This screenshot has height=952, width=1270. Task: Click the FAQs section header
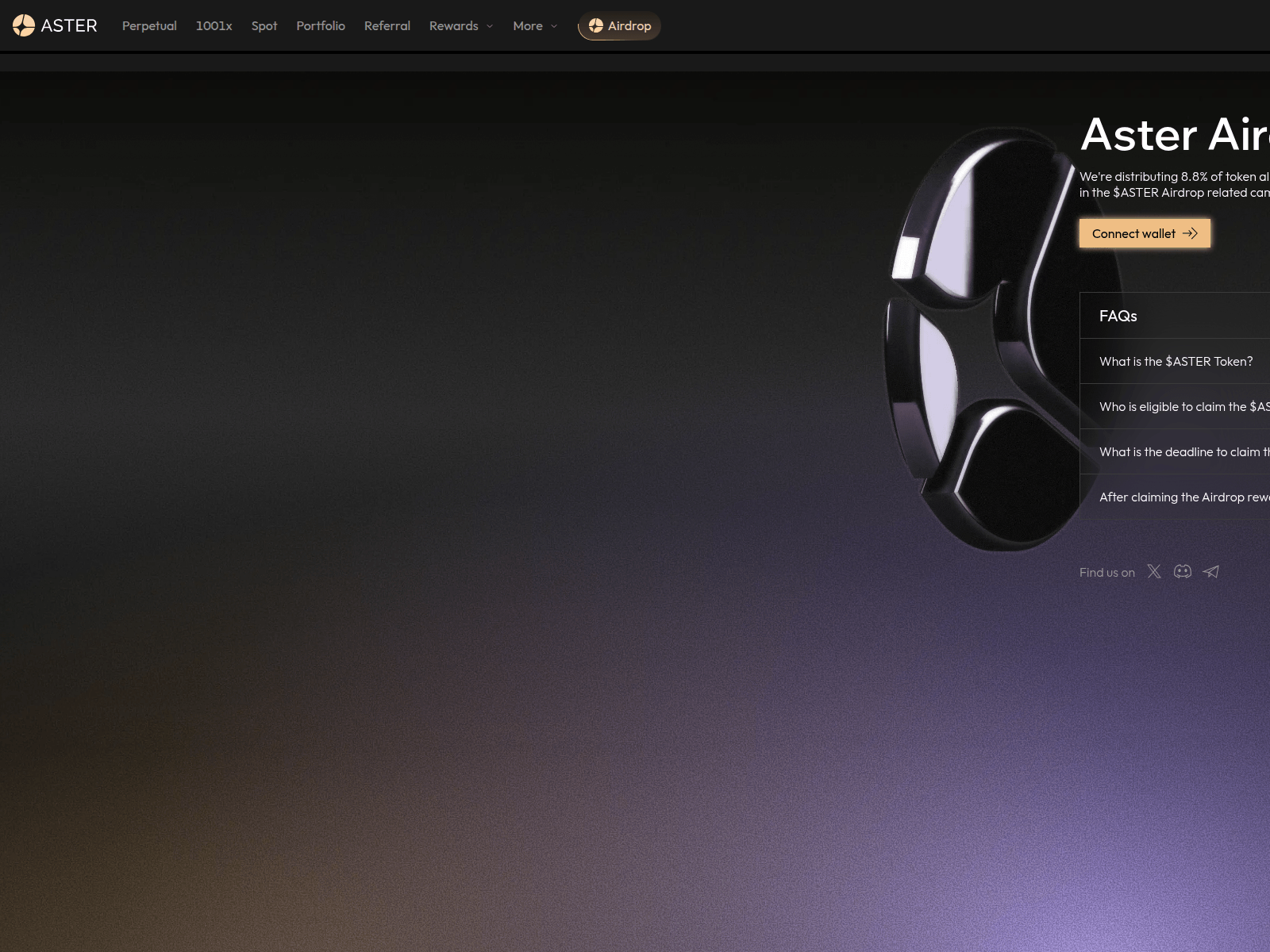click(1118, 316)
